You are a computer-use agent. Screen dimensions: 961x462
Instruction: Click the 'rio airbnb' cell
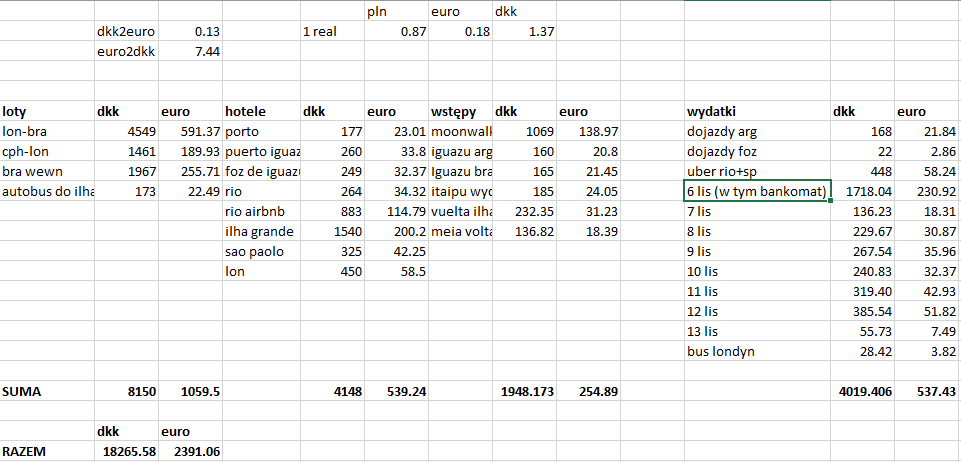click(x=262, y=211)
